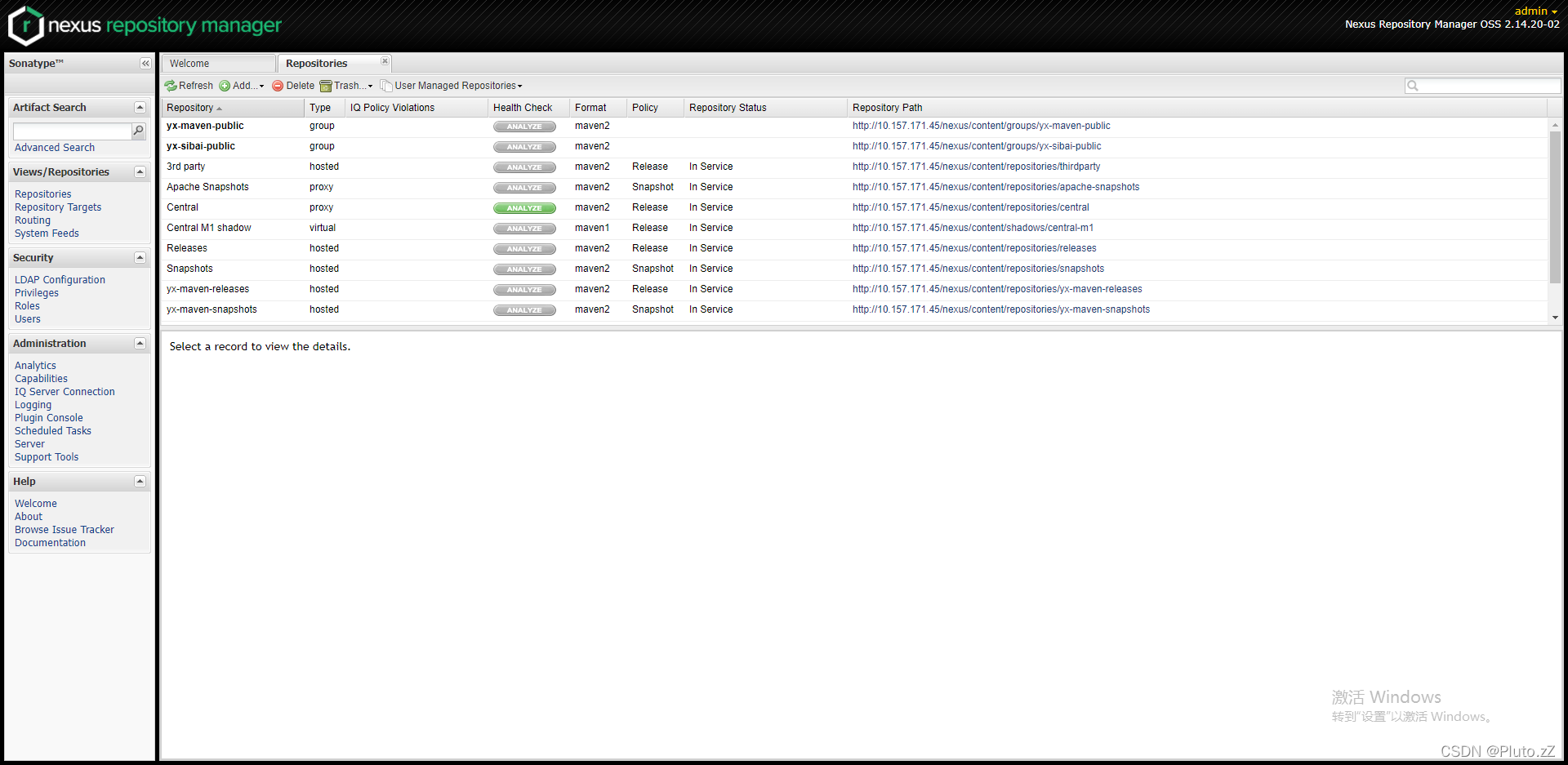This screenshot has width=1568, height=765.
Task: Open the Privileges link
Action: (x=37, y=293)
